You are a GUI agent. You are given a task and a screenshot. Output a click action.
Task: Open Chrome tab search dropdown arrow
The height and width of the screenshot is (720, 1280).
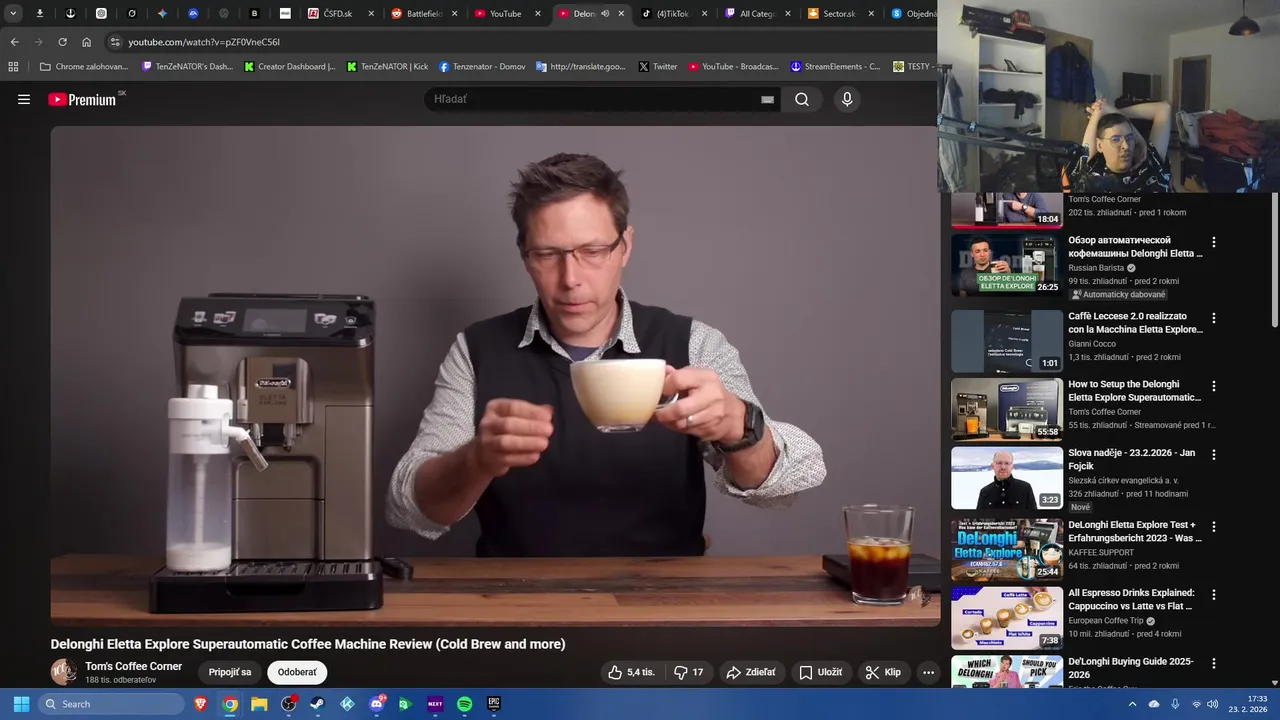(x=13, y=14)
